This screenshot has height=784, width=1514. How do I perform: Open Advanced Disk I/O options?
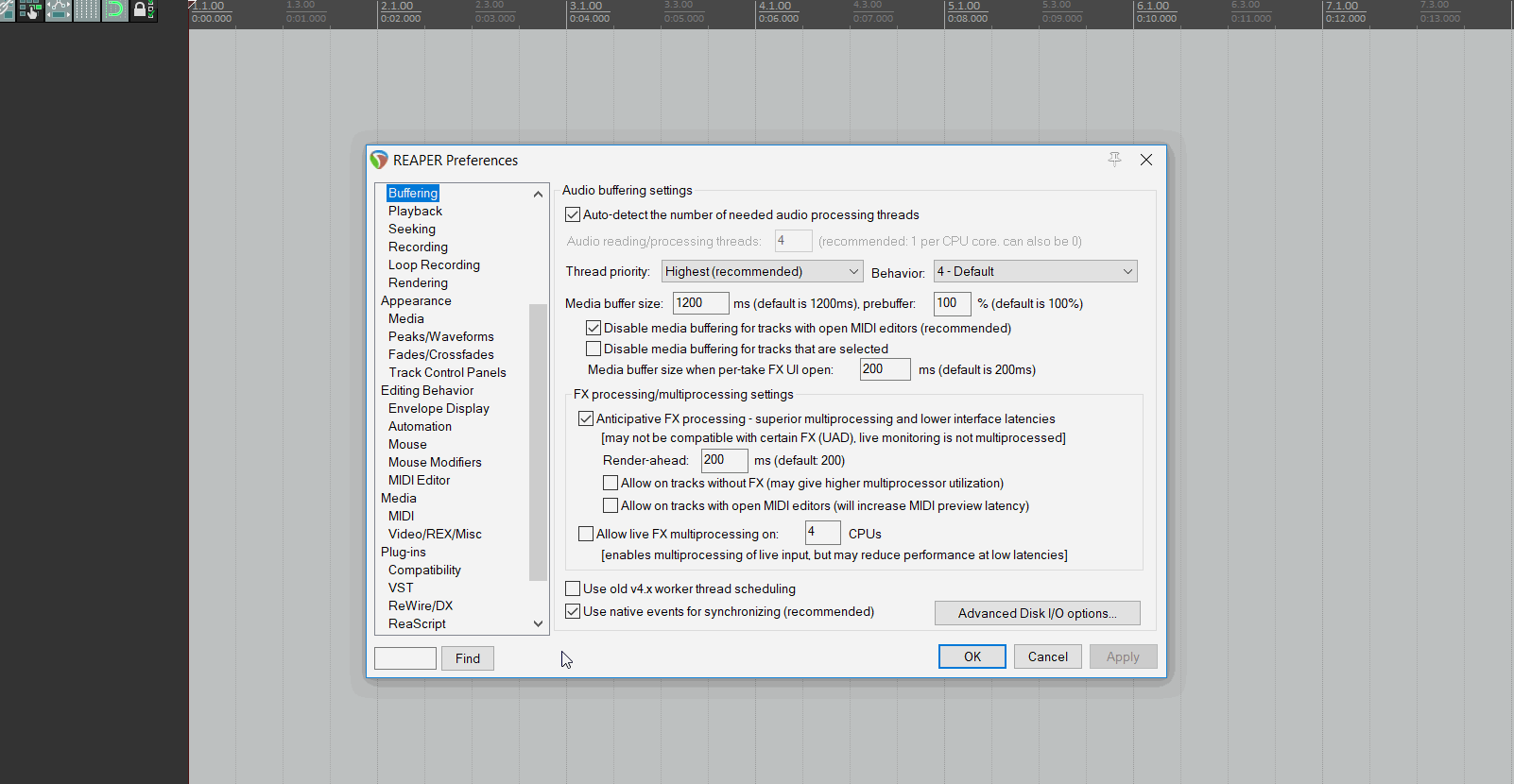point(1038,613)
